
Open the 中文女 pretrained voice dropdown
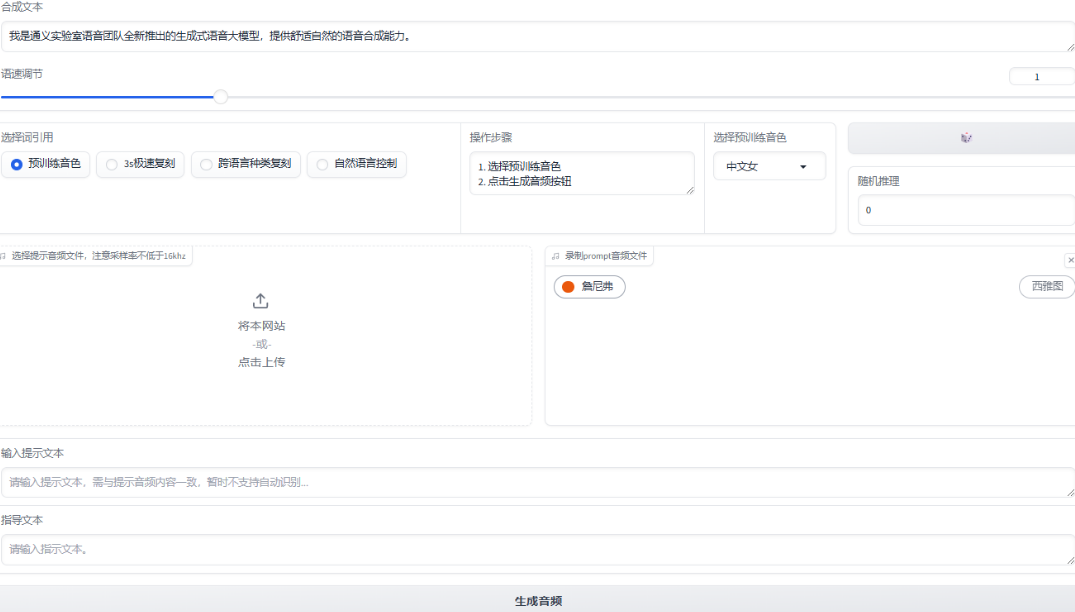(769, 166)
